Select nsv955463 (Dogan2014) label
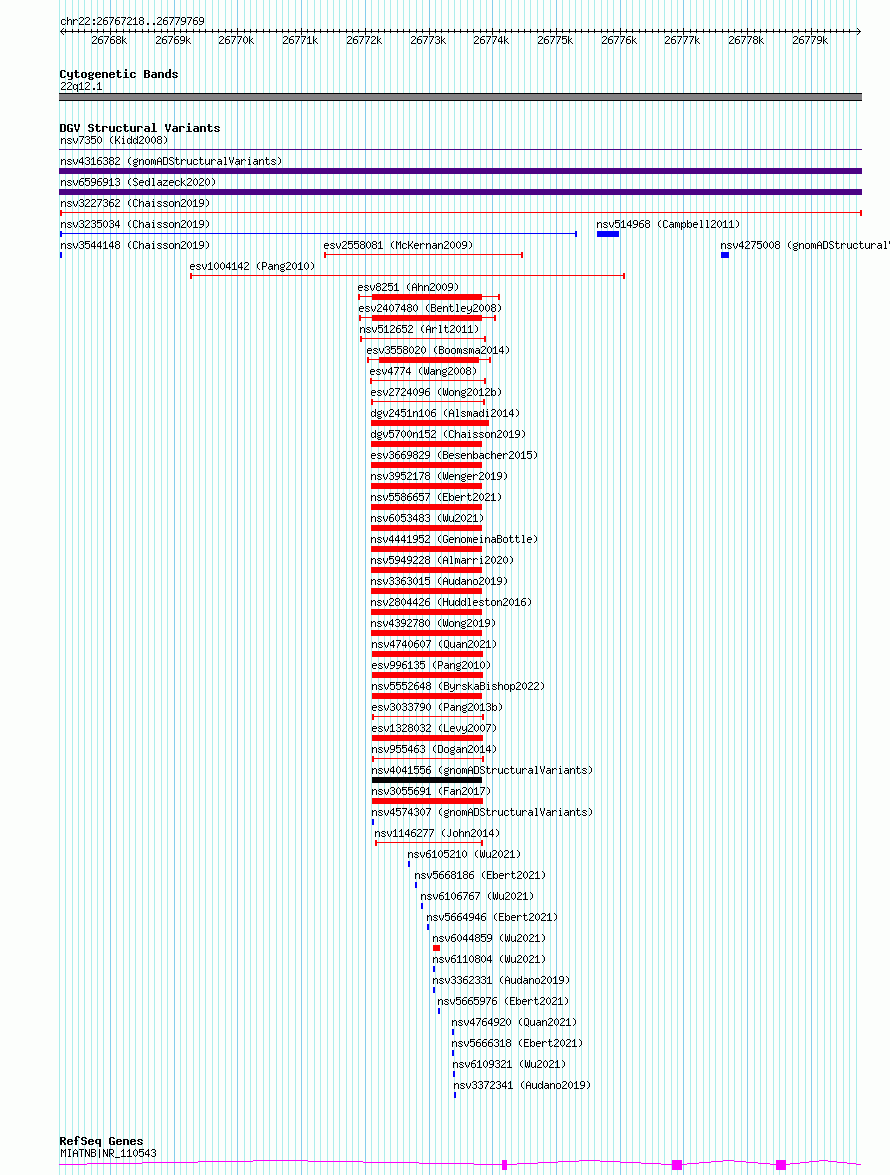Image resolution: width=890 pixels, height=1175 pixels. pyautogui.click(x=435, y=749)
